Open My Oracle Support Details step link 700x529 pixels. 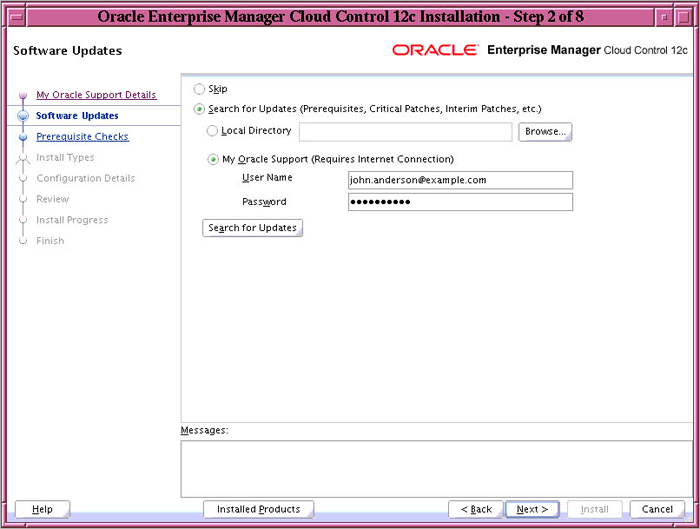tap(96, 95)
